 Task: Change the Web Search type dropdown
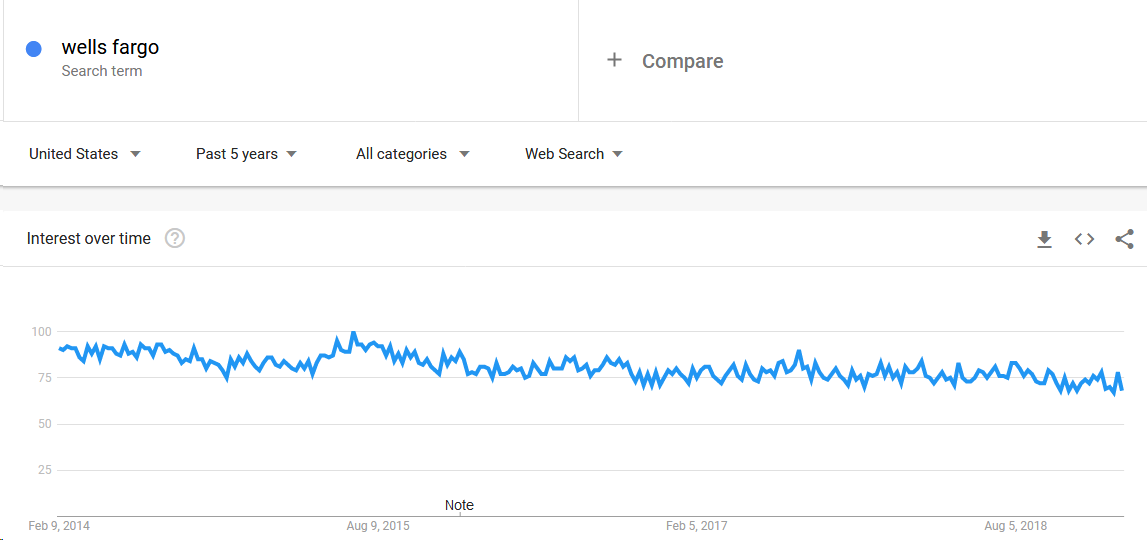pos(574,154)
